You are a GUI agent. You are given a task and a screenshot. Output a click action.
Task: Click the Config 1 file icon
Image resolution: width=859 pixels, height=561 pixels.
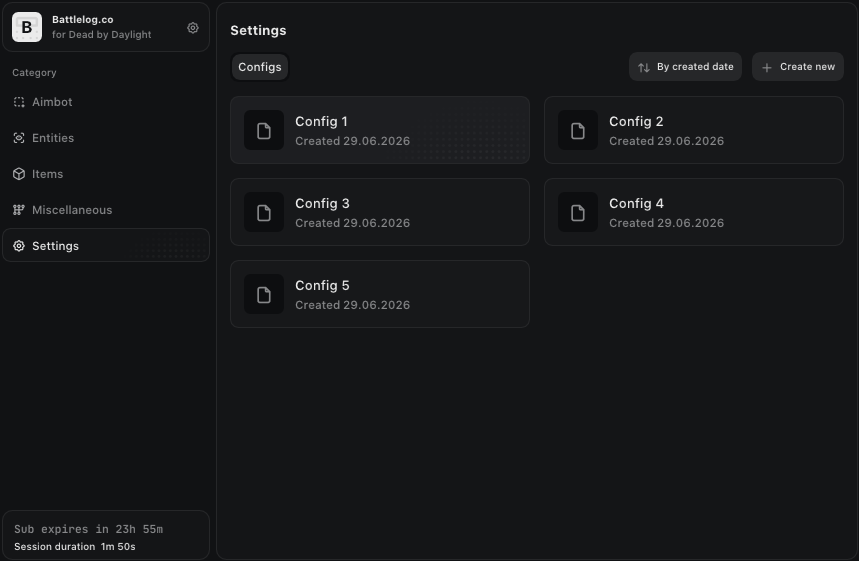pyautogui.click(x=264, y=130)
